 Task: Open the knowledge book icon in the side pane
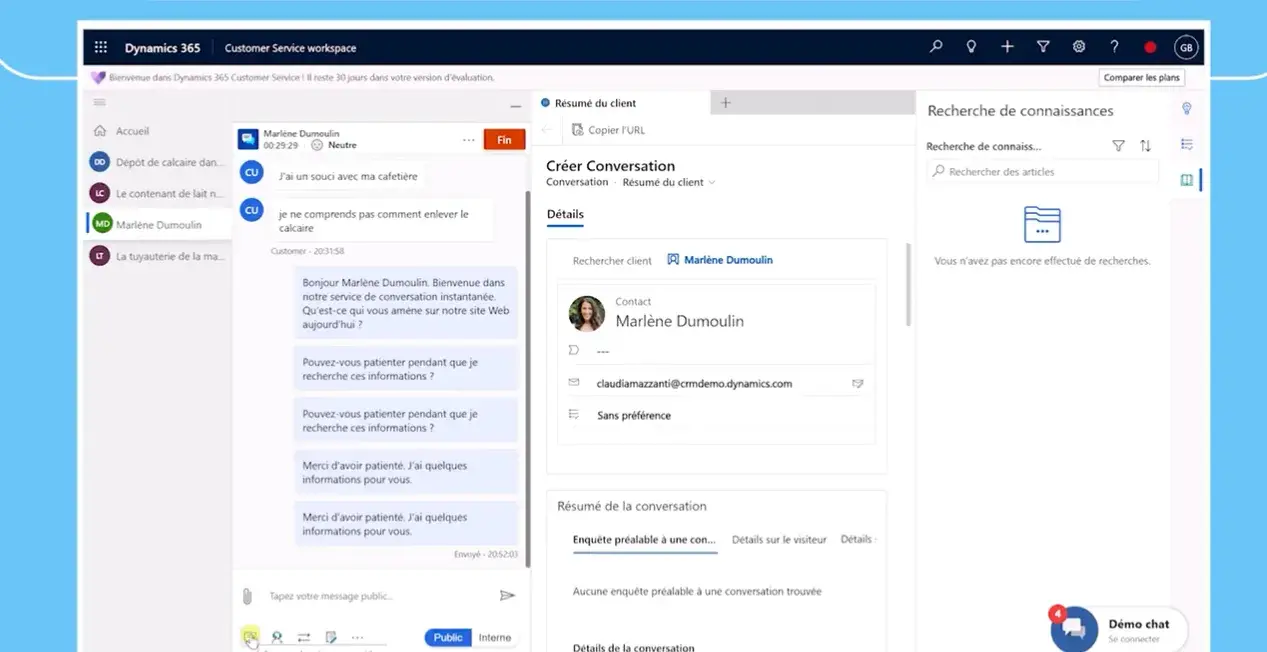click(x=1187, y=180)
